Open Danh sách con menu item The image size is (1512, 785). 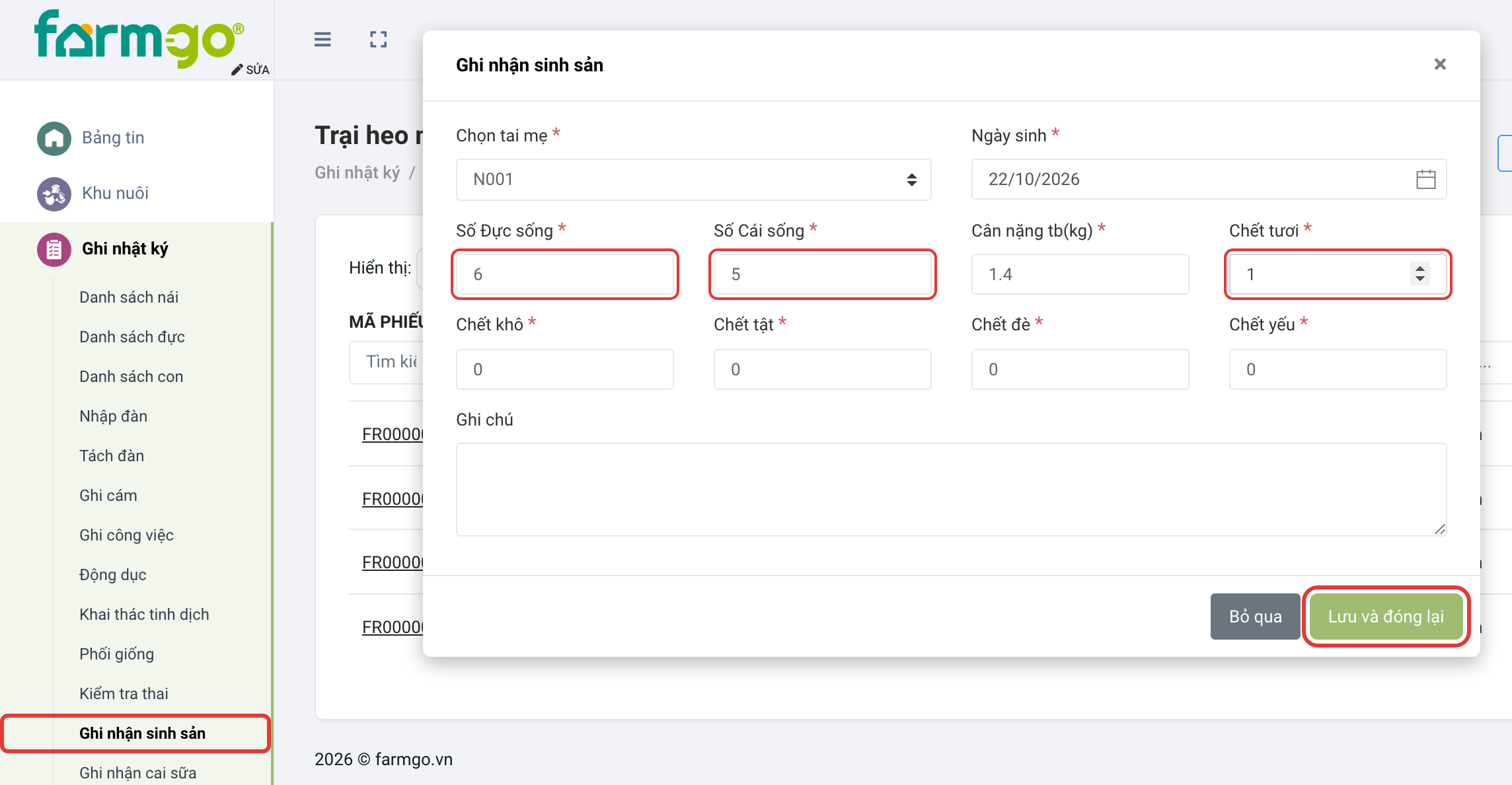pyautogui.click(x=132, y=377)
